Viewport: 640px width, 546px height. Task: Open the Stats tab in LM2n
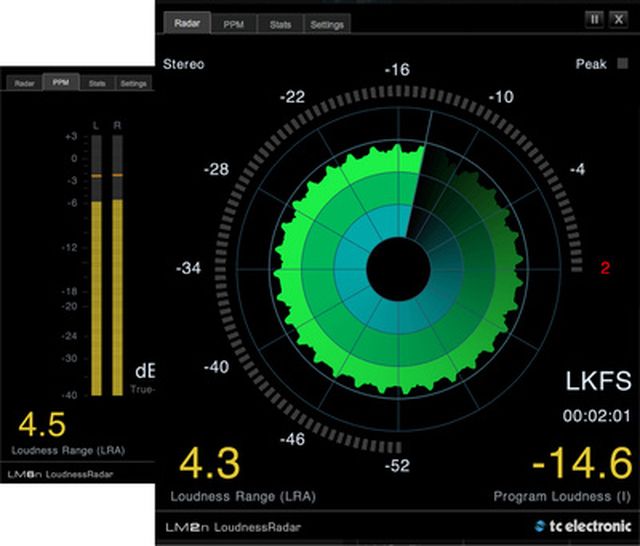point(280,24)
